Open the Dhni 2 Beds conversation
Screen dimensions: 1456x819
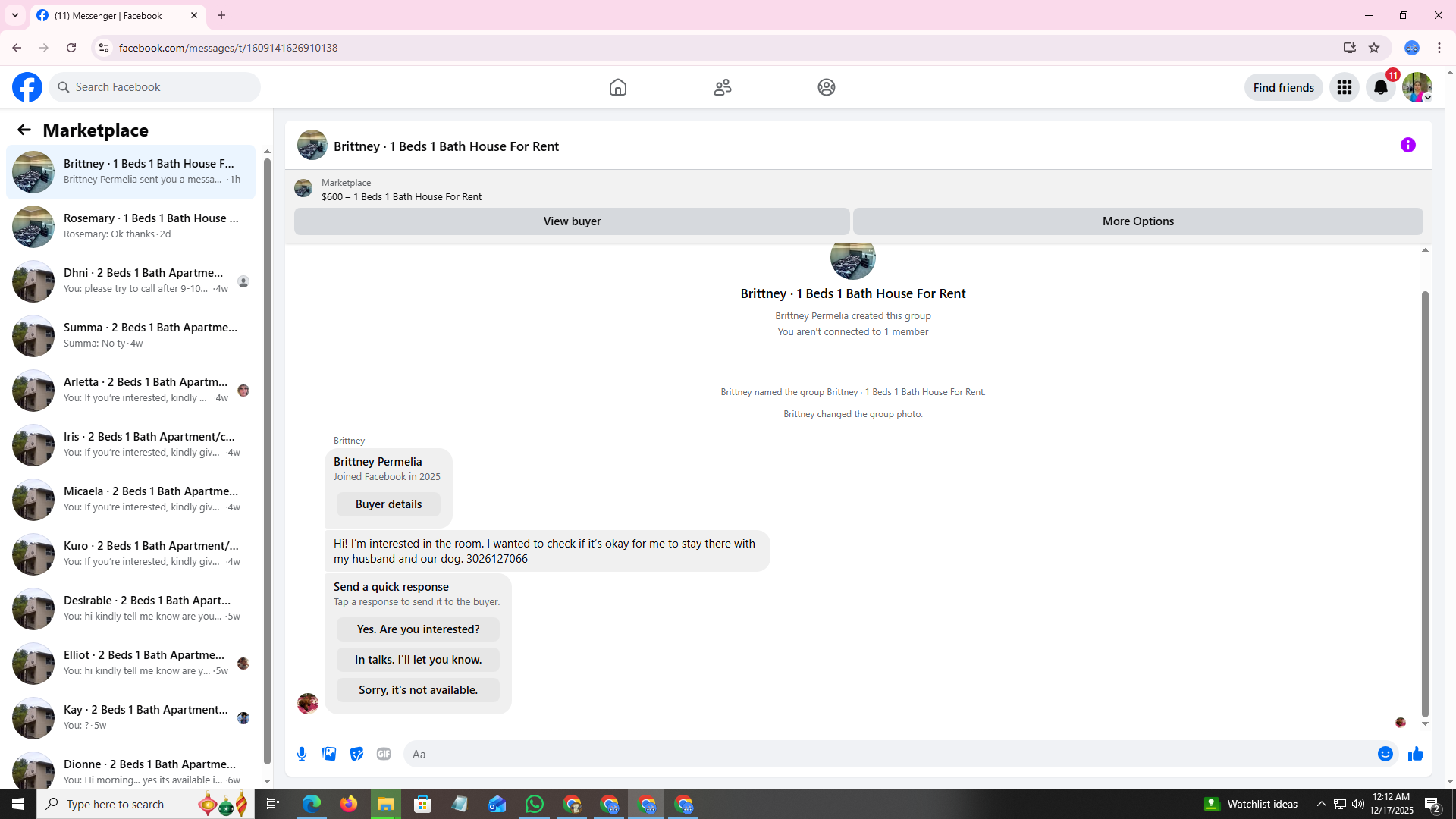coord(130,281)
